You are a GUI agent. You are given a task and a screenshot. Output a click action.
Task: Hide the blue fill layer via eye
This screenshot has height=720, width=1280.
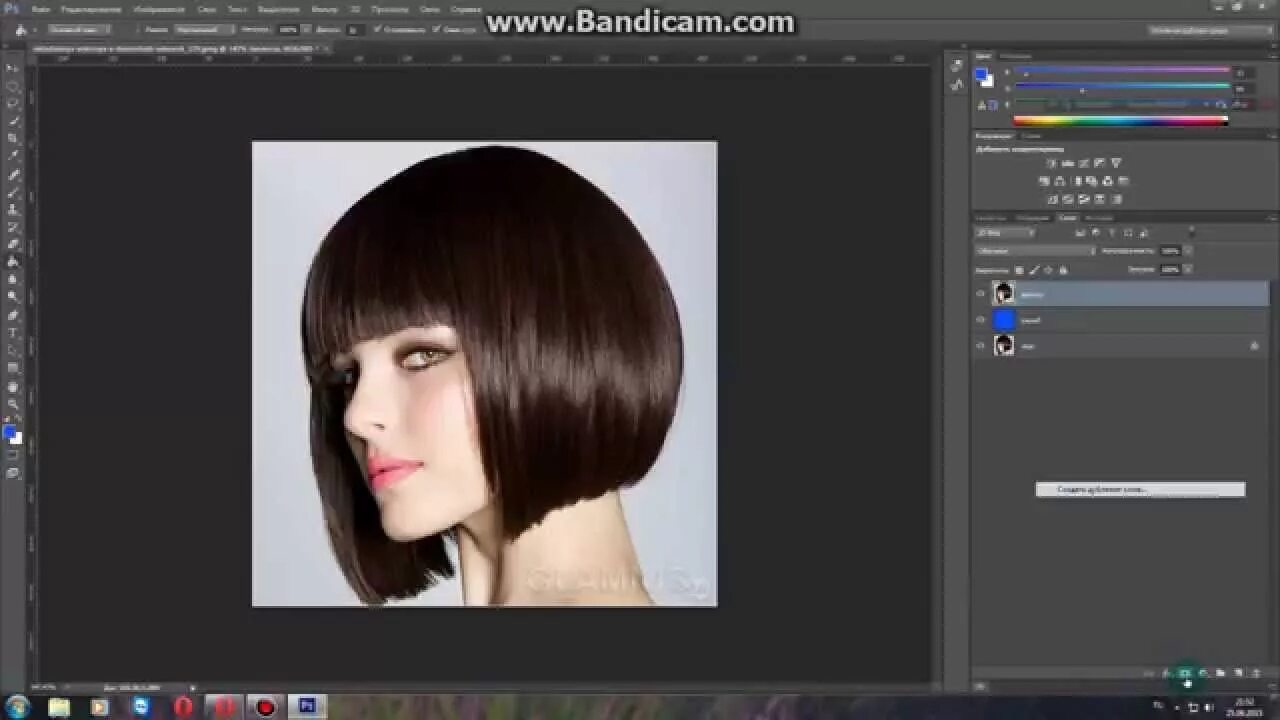coord(981,320)
